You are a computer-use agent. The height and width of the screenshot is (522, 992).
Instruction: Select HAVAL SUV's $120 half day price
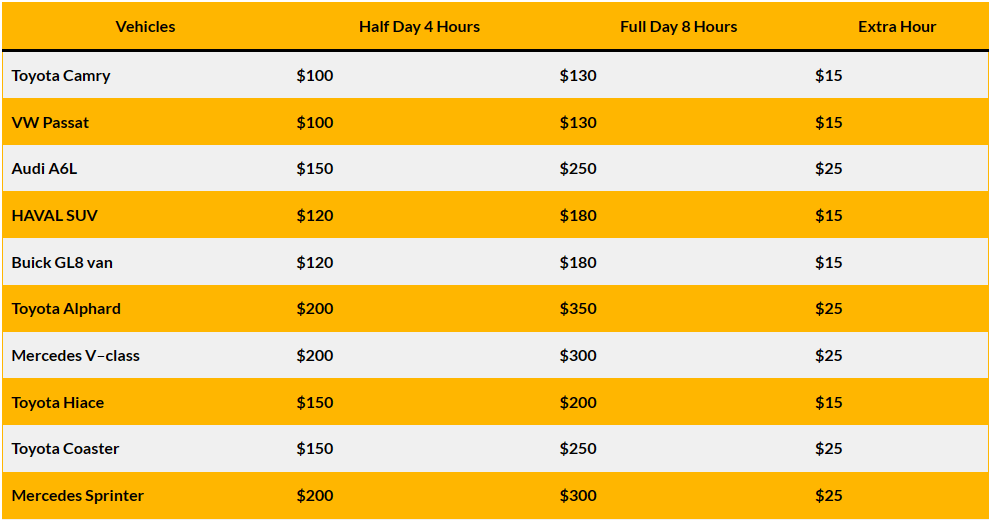click(x=314, y=215)
